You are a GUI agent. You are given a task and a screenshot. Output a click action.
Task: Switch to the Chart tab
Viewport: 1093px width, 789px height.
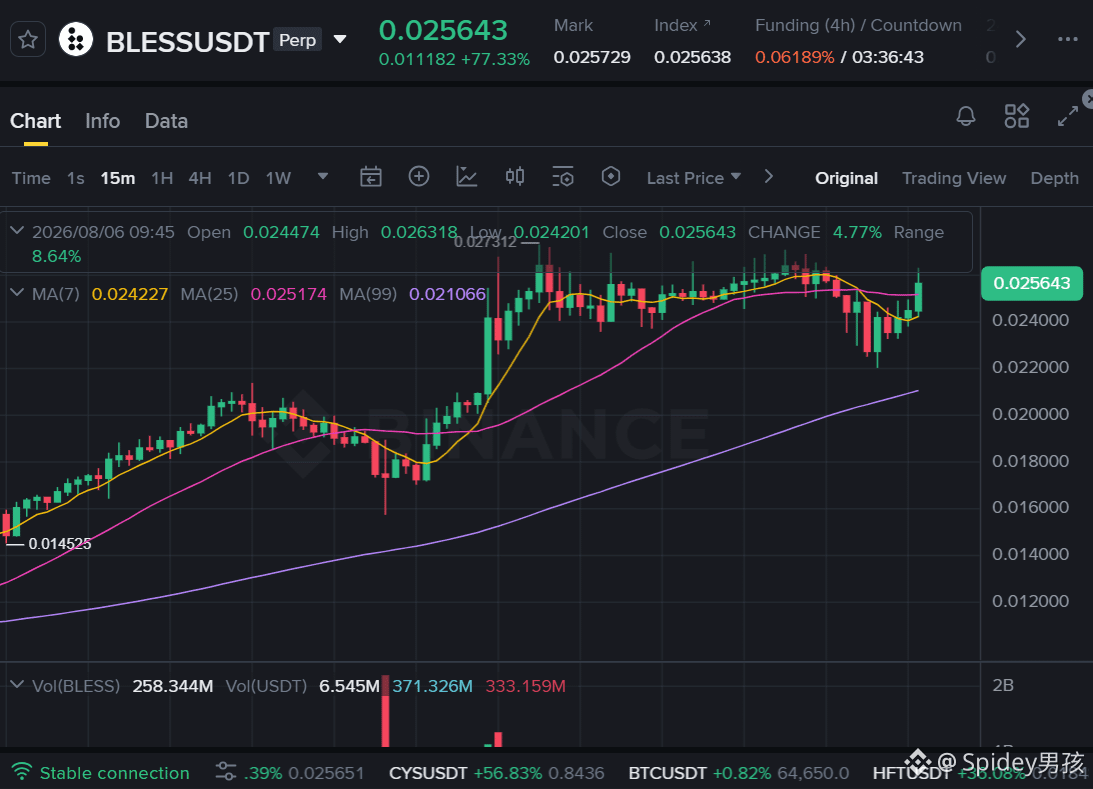[36, 121]
